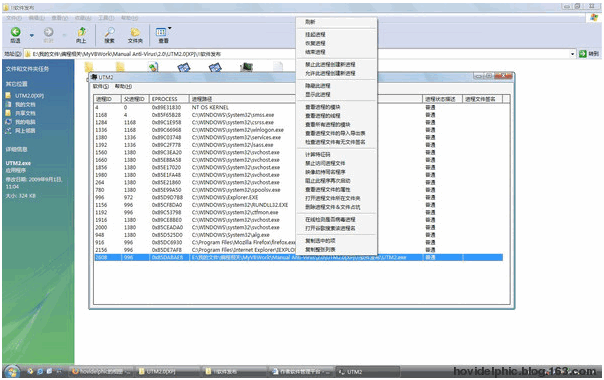Choose 打开进程文件所在文件夹 in the context menu

pyautogui.click(x=333, y=198)
